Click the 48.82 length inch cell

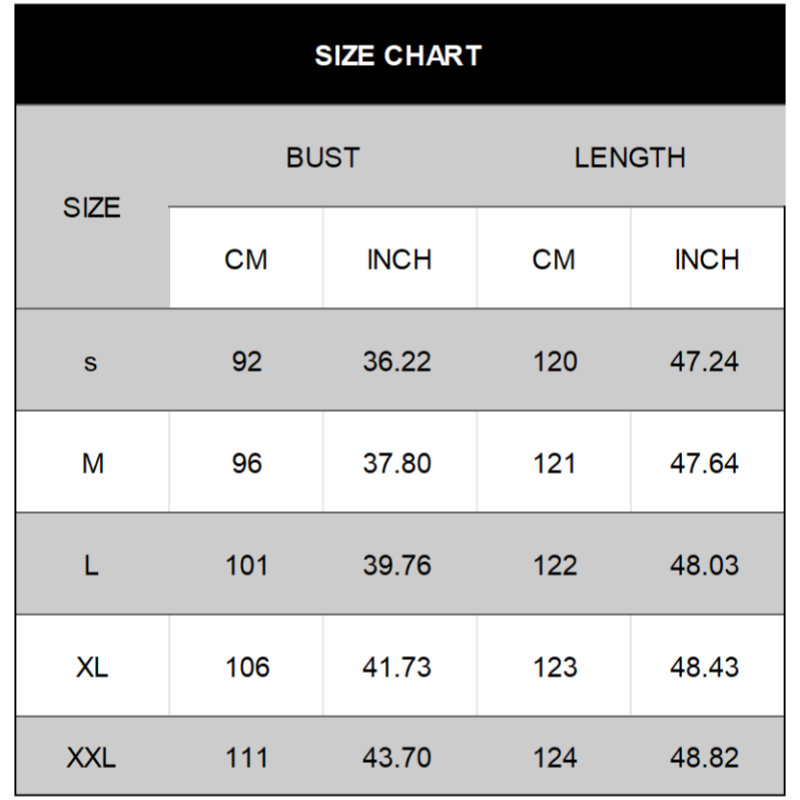[x=704, y=758]
